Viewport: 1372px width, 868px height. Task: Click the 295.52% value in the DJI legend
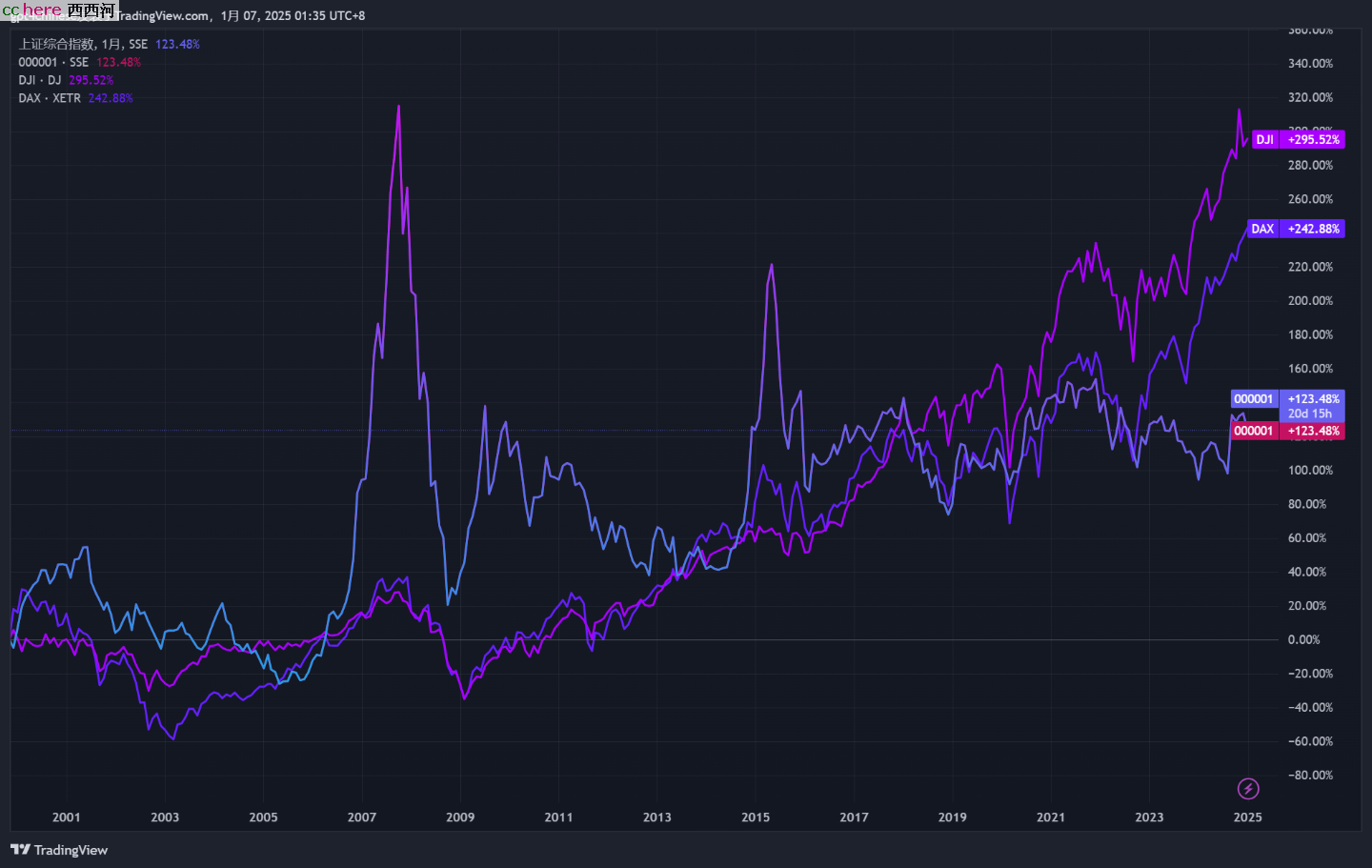tap(91, 80)
